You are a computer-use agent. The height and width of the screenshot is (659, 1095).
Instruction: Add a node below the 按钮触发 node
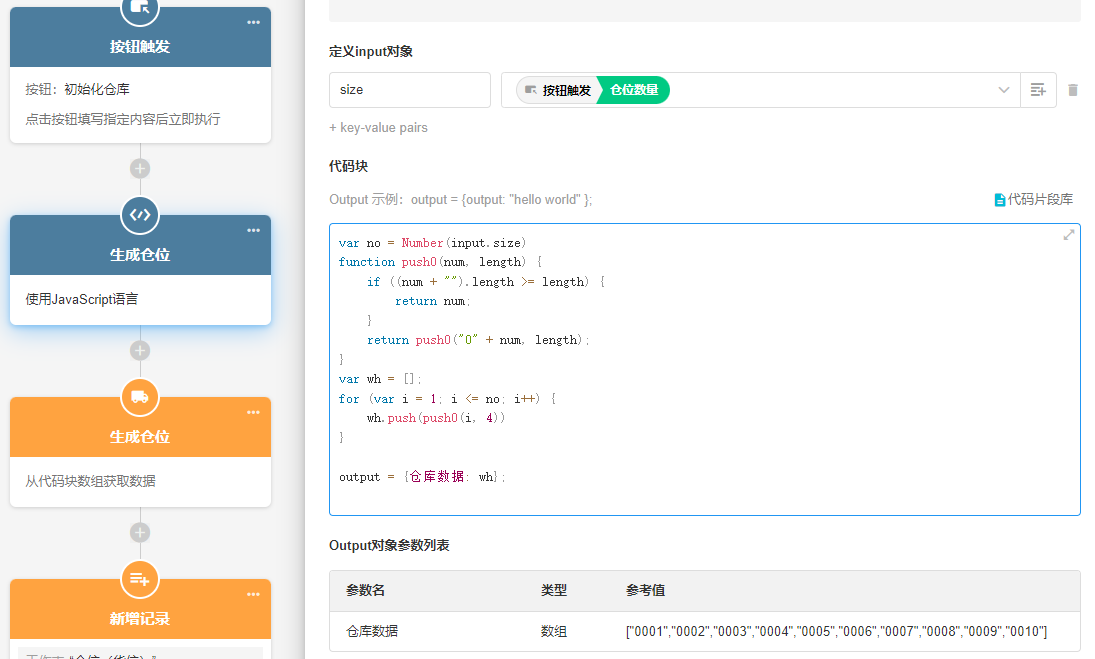click(x=140, y=168)
